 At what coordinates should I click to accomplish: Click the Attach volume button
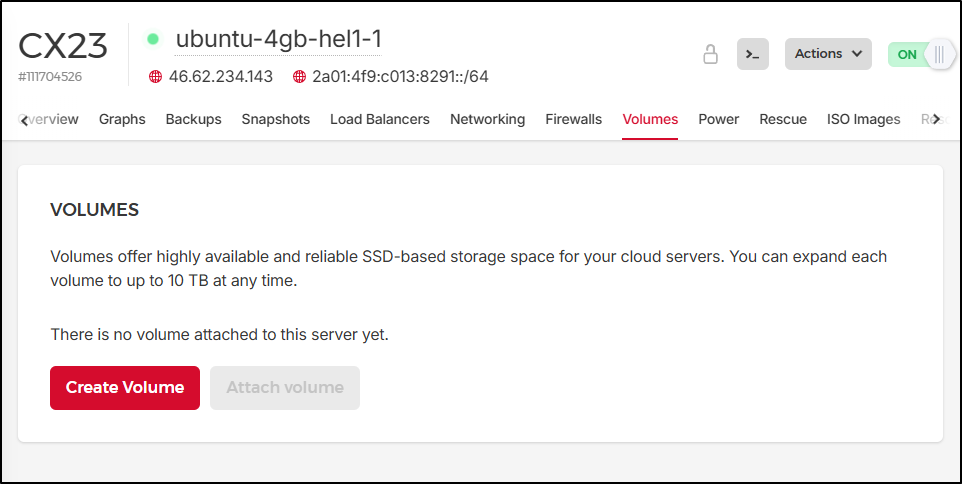point(285,388)
